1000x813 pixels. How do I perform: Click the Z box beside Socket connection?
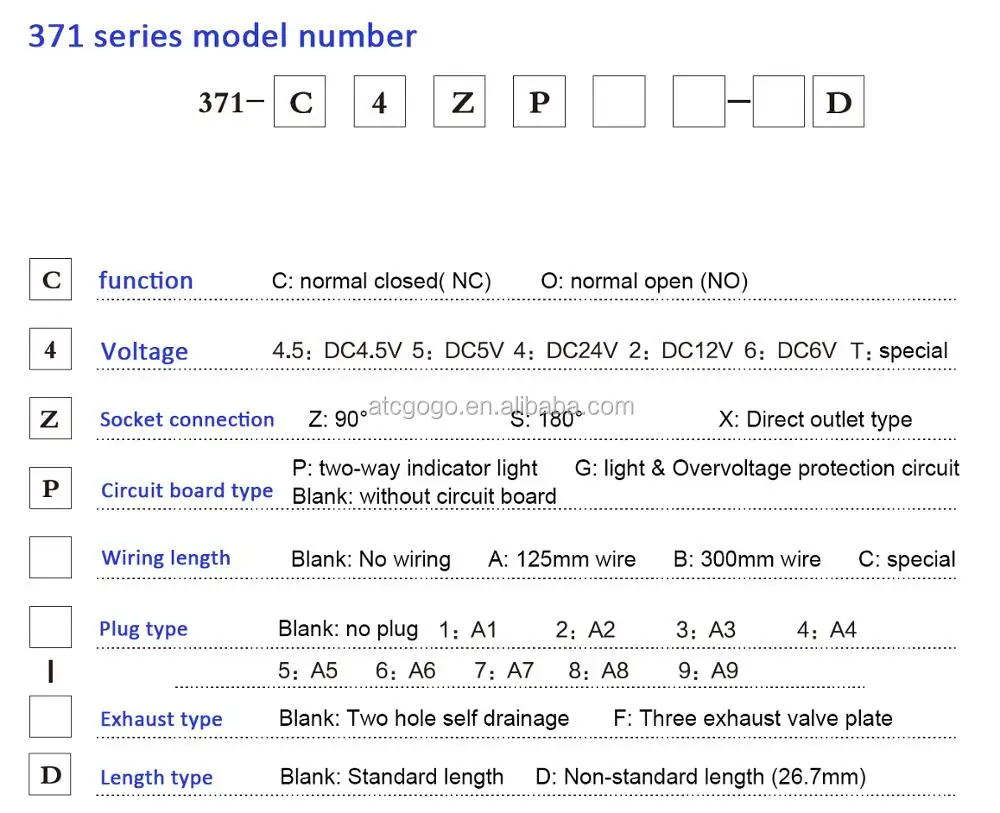(x=50, y=419)
